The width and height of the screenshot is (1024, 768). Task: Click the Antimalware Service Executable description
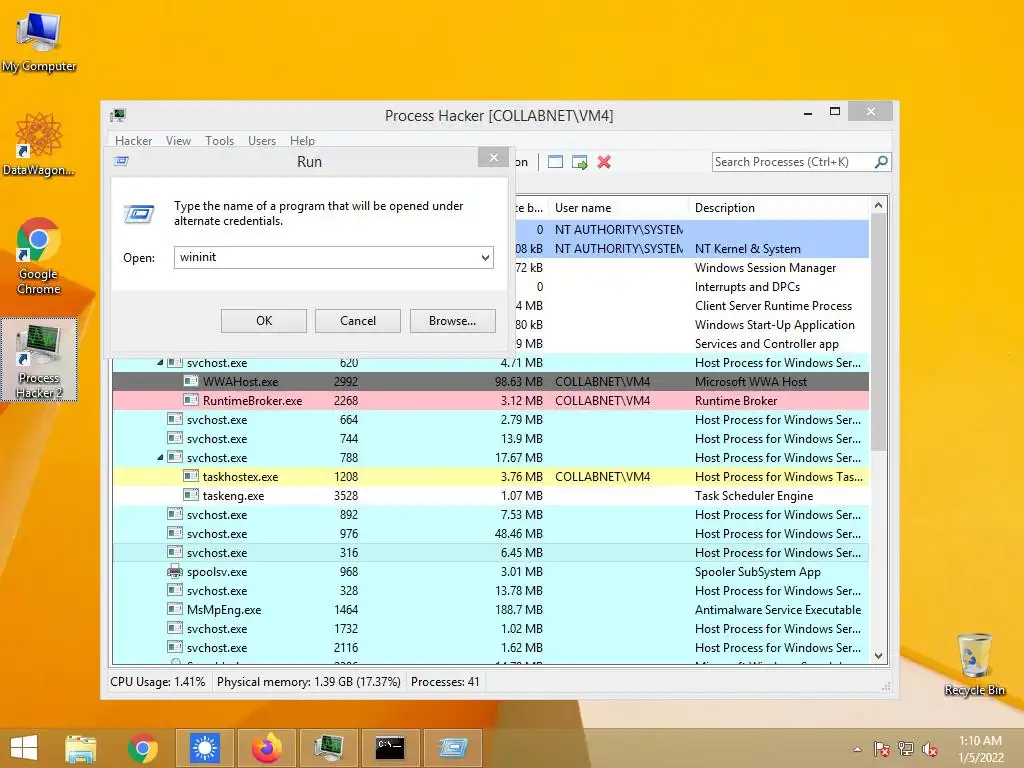tap(778, 609)
